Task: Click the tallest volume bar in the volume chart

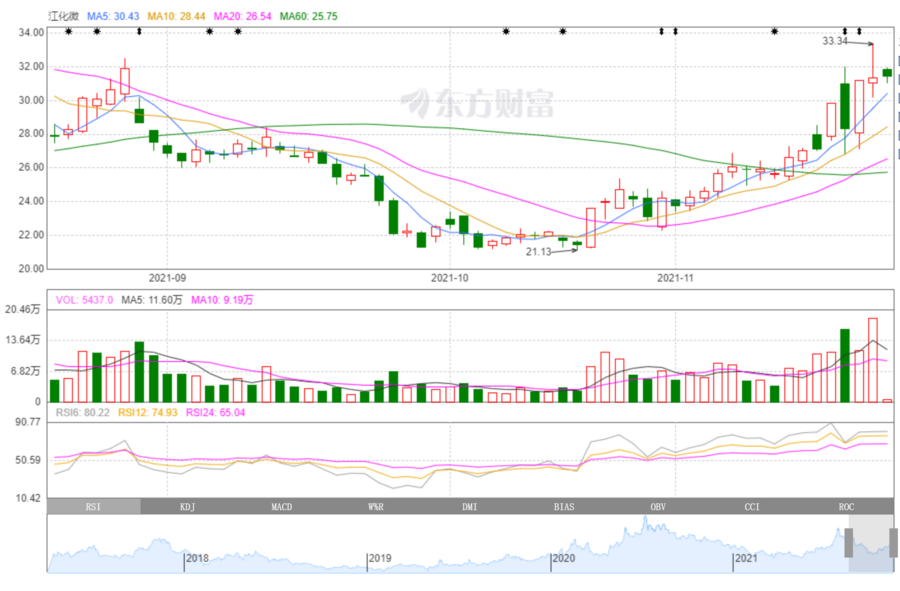Action: click(872, 360)
